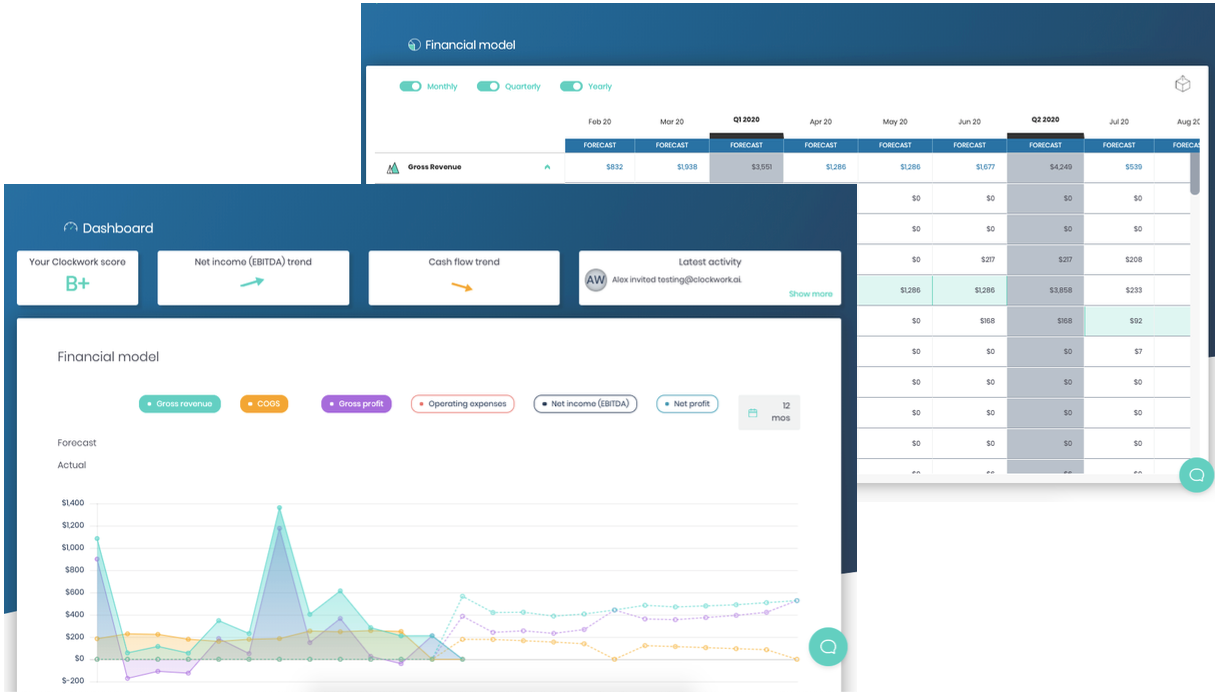Open the 12 mos range selector
The width and height of the screenshot is (1218, 692).
tap(769, 411)
